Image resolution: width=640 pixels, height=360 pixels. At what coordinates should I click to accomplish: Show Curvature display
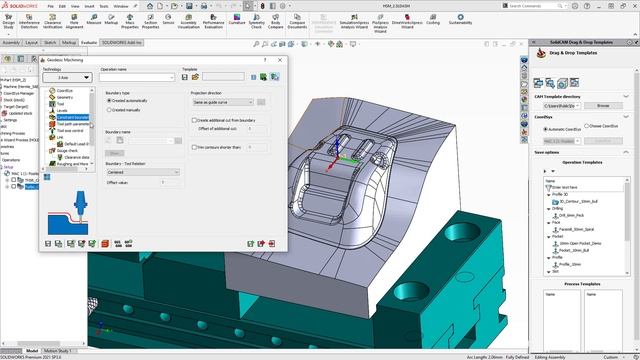click(237, 20)
